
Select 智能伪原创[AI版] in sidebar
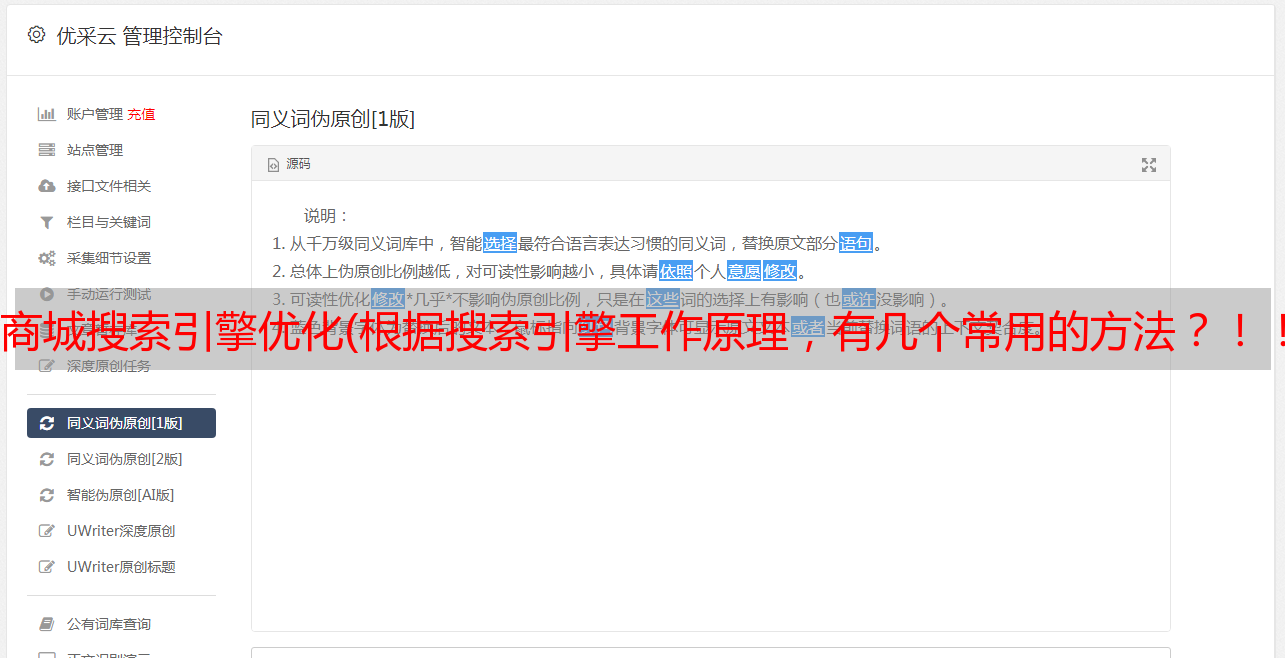[121, 495]
